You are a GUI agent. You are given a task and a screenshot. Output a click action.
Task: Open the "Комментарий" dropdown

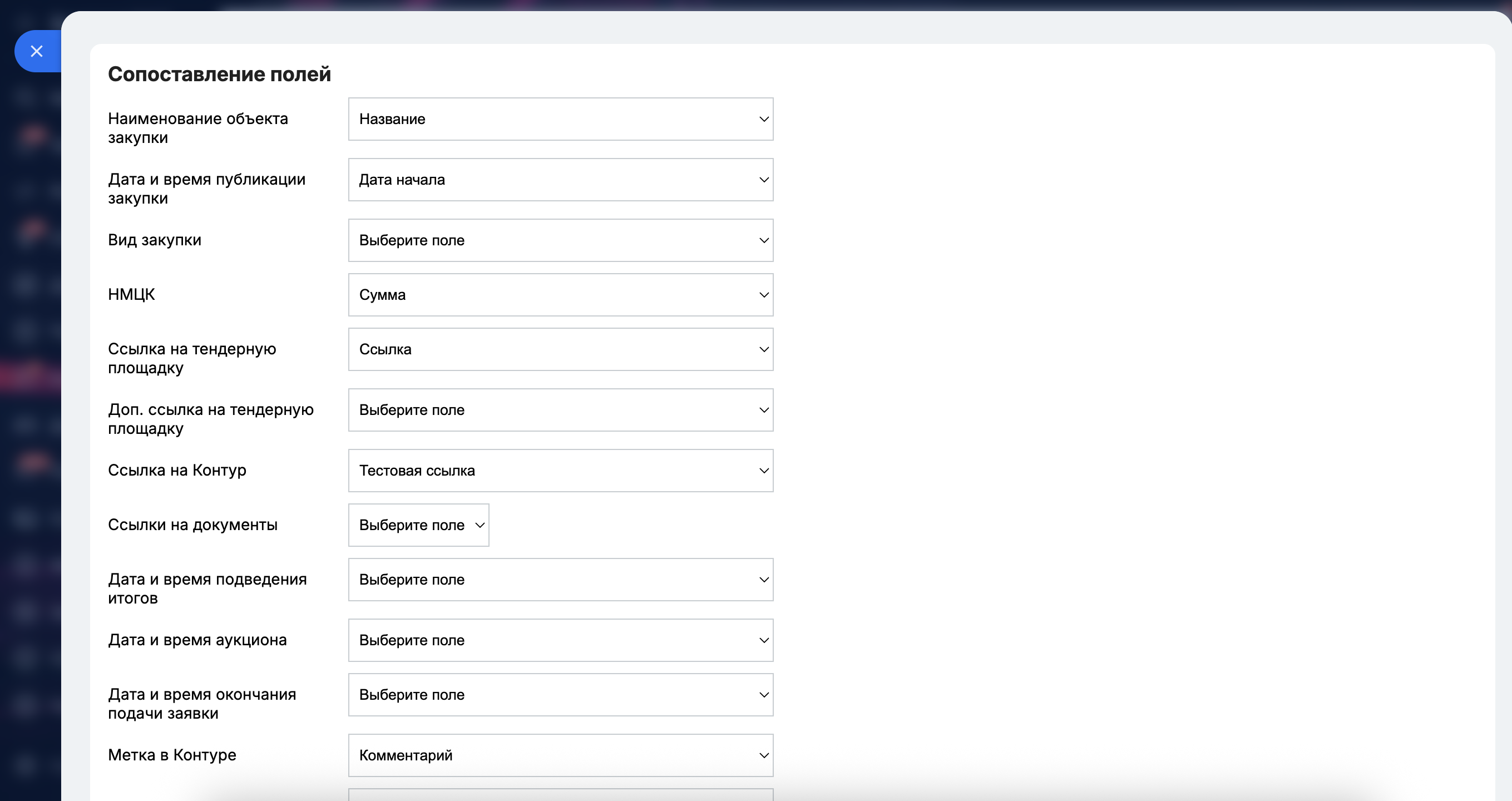[560, 755]
